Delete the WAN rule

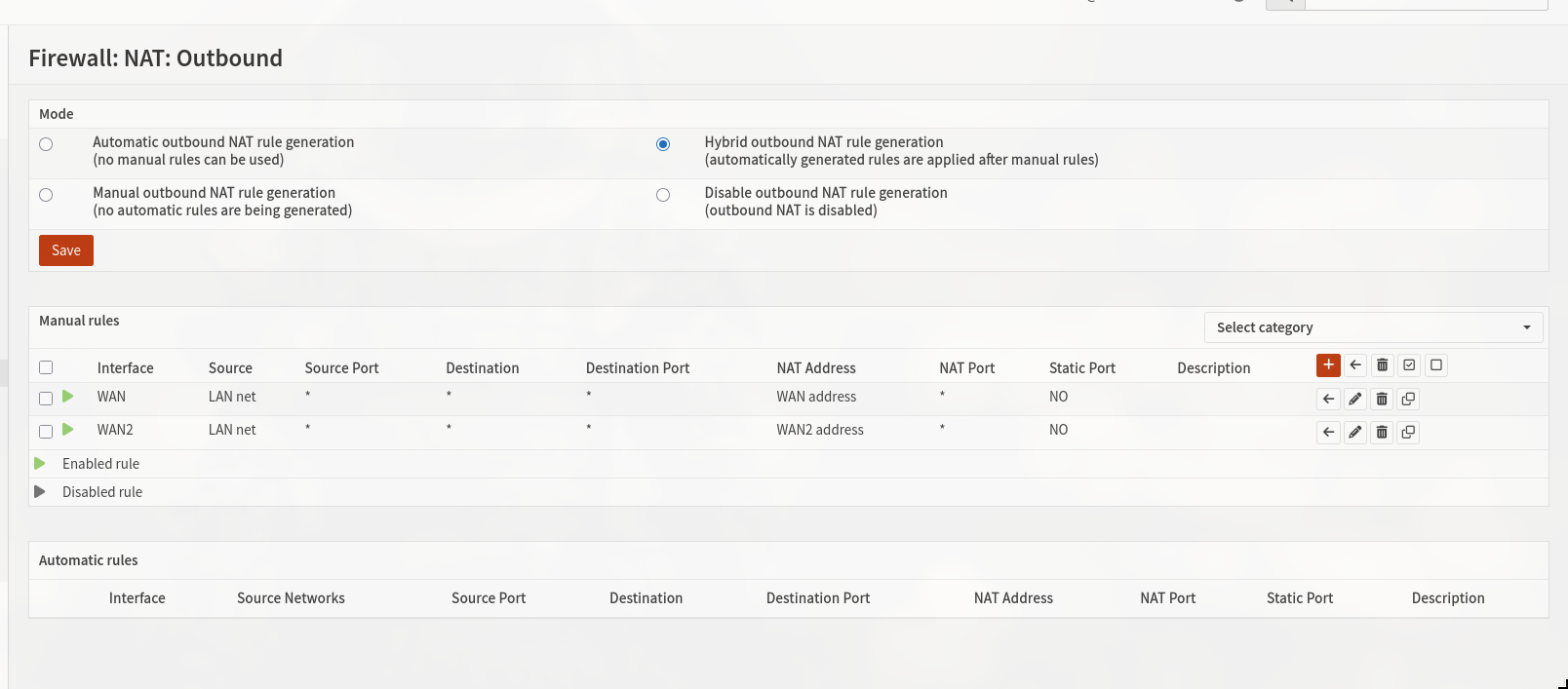(x=1382, y=399)
